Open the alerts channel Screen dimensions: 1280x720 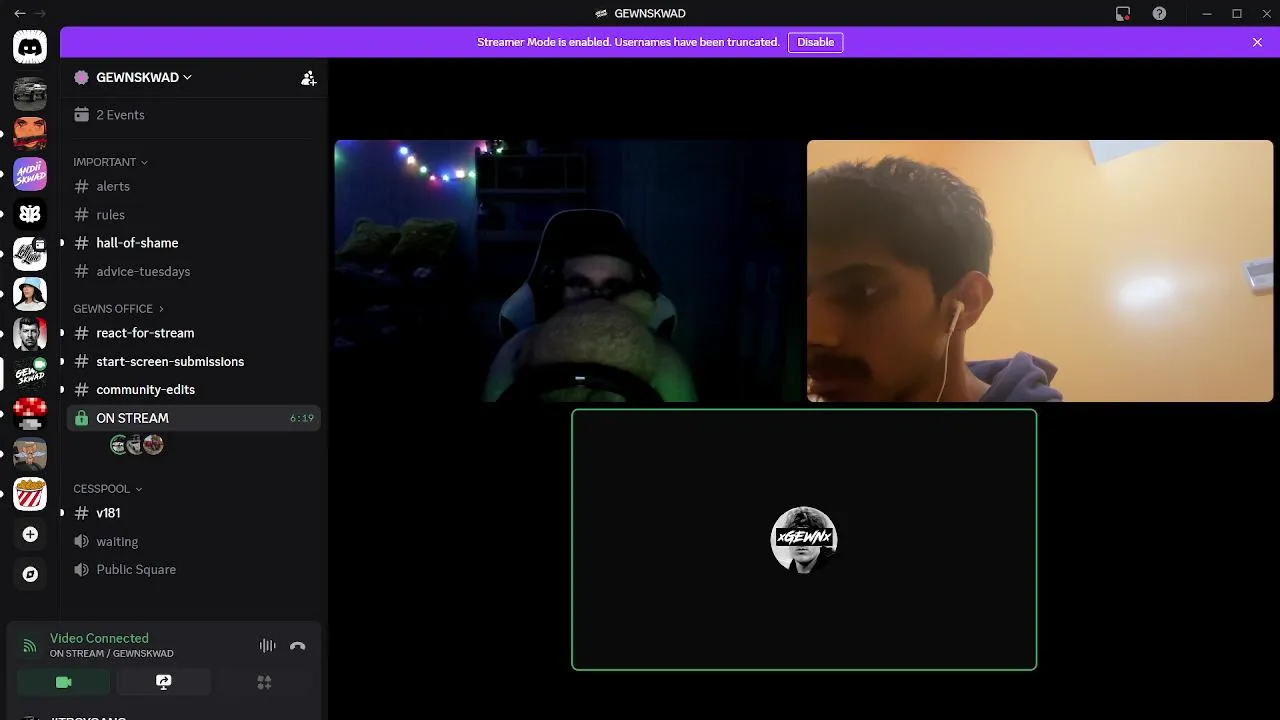tap(193, 186)
